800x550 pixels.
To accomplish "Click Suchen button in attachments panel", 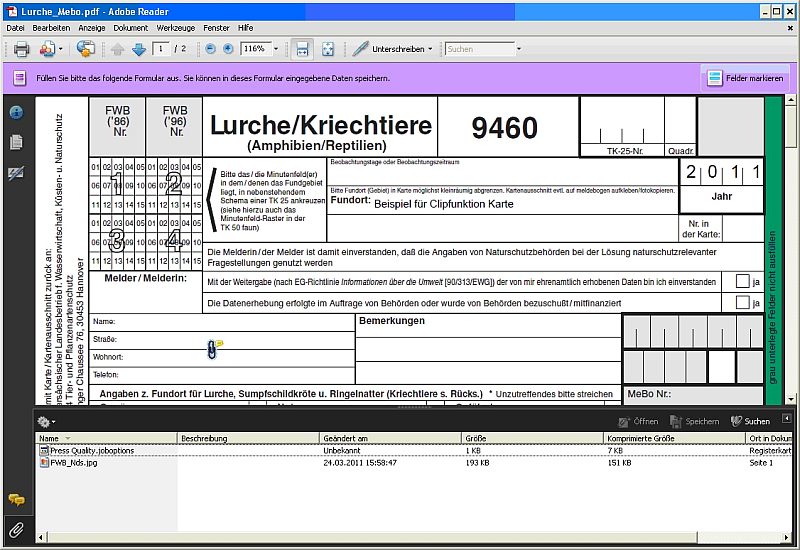I will tap(750, 421).
